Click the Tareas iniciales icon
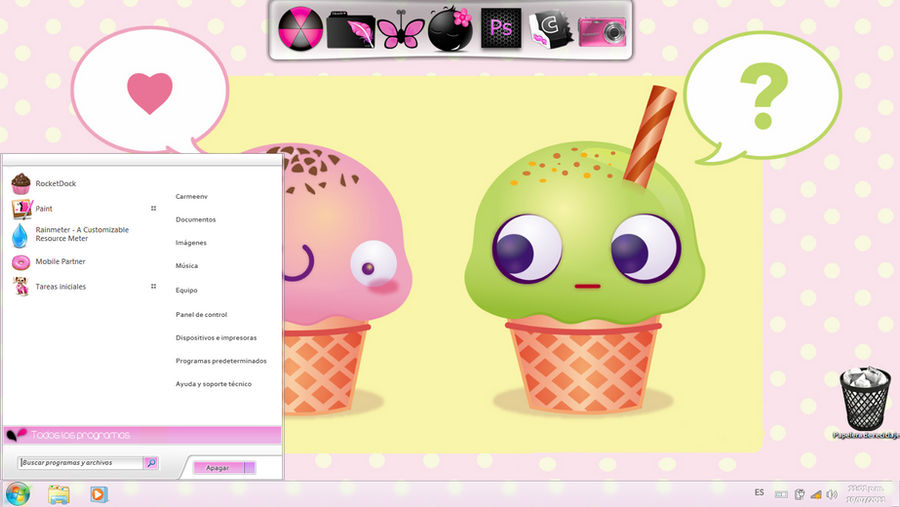900x507 pixels. coord(21,286)
